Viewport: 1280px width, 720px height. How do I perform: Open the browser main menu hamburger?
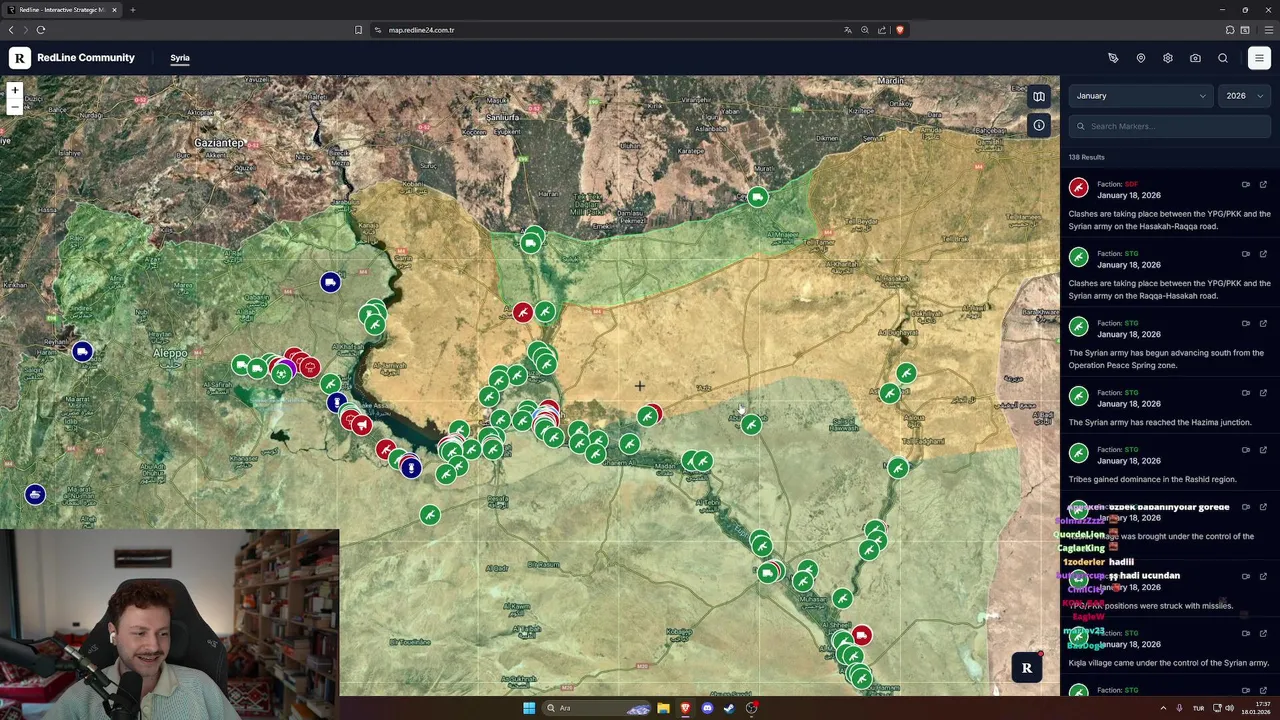(x=1268, y=30)
